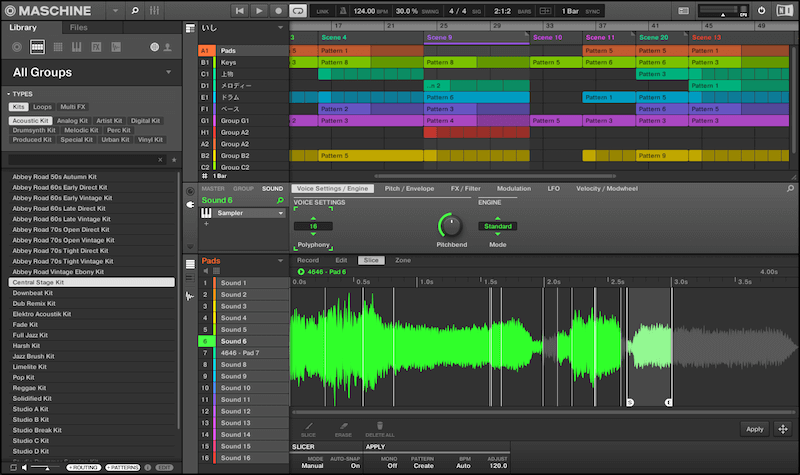Open the controller connection icon in header
This screenshot has width=800, height=475.
click(683, 11)
